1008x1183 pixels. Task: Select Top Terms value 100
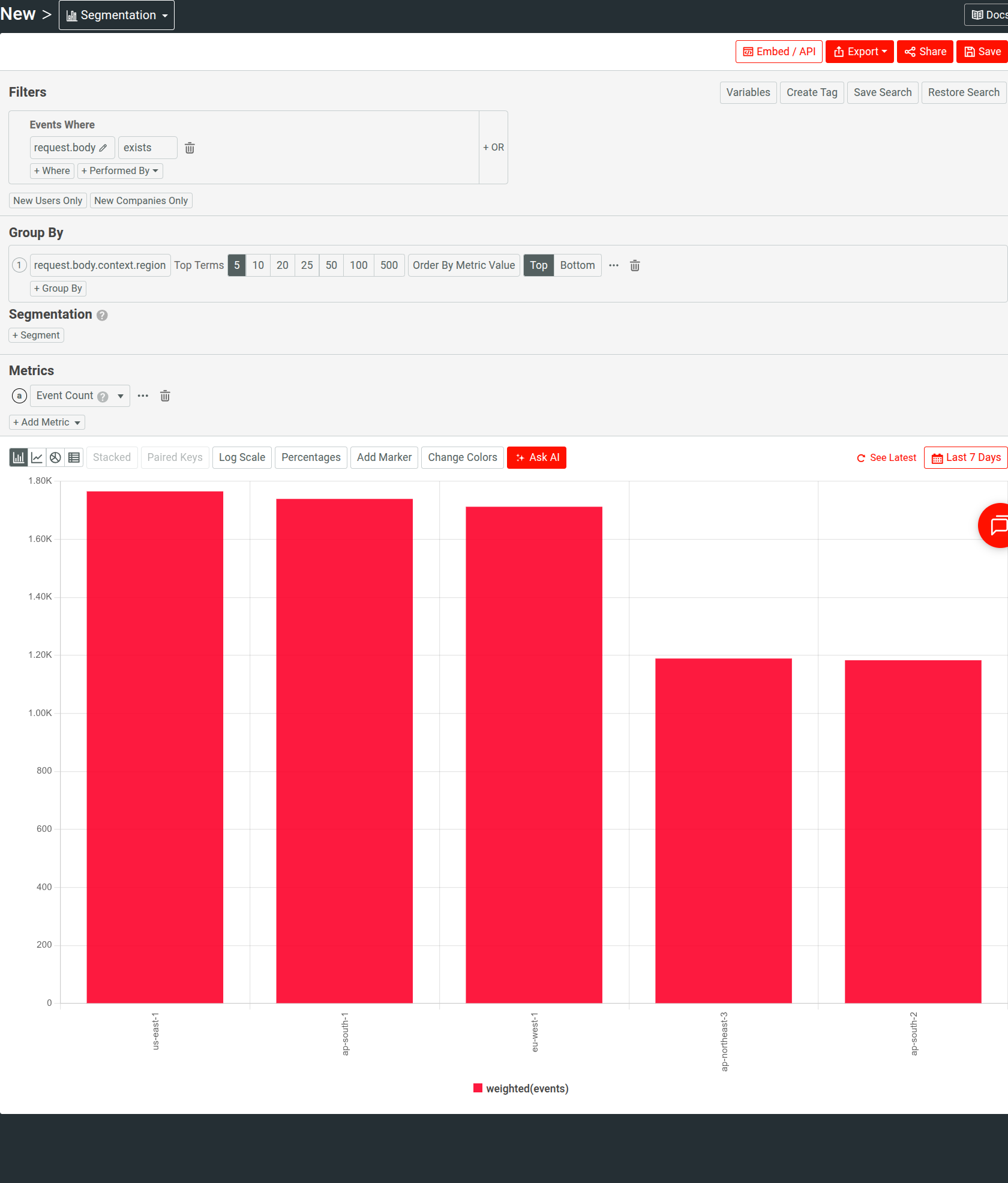point(358,265)
